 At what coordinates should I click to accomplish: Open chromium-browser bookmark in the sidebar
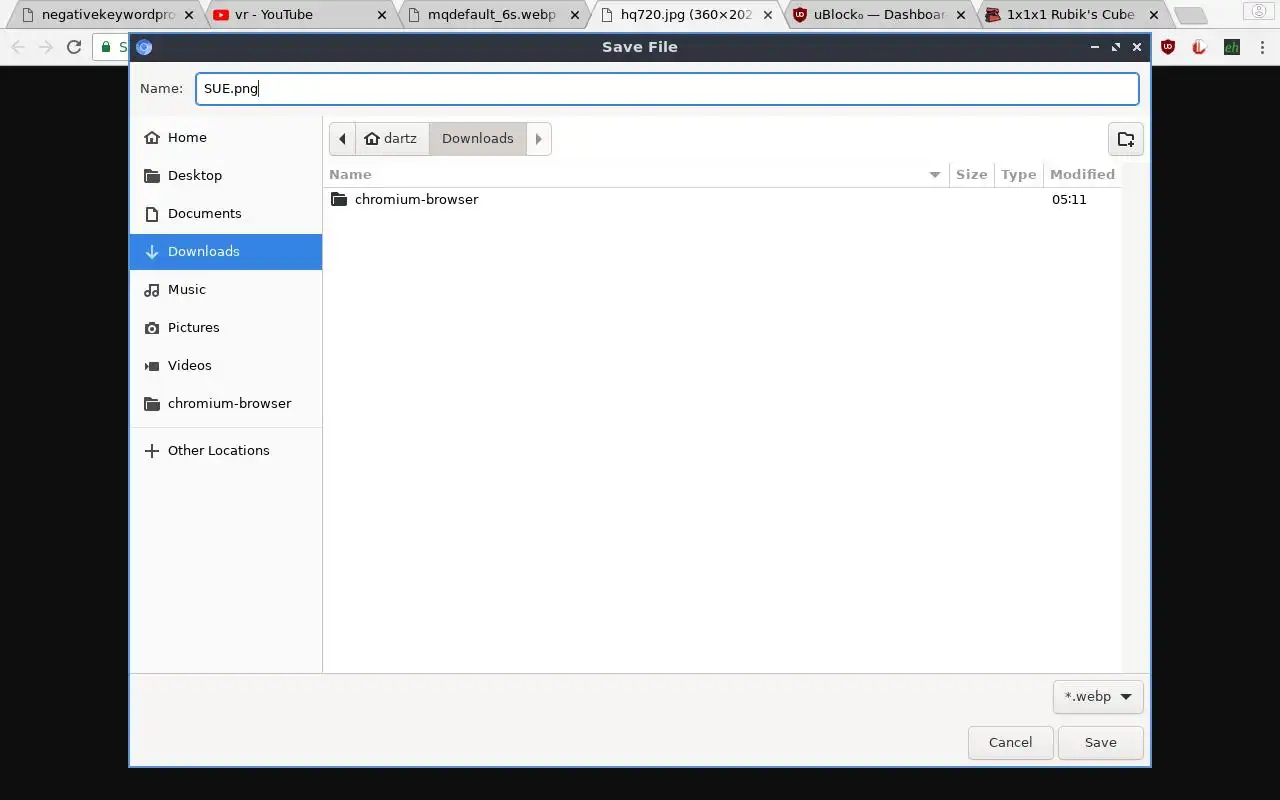pyautogui.click(x=226, y=403)
